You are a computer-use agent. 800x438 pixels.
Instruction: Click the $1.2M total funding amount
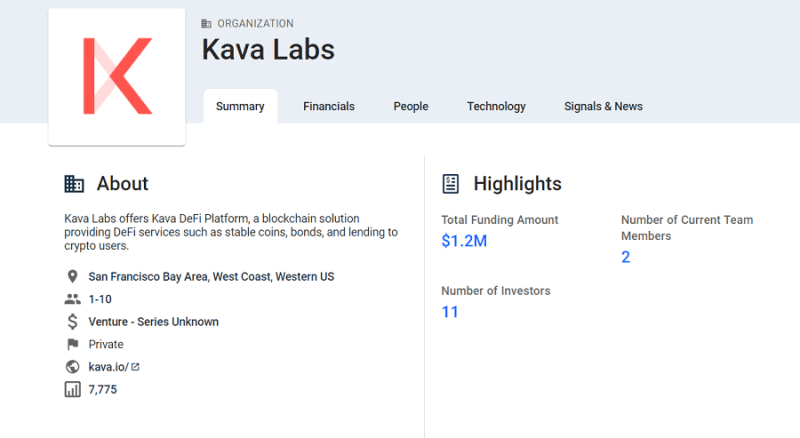click(x=464, y=241)
